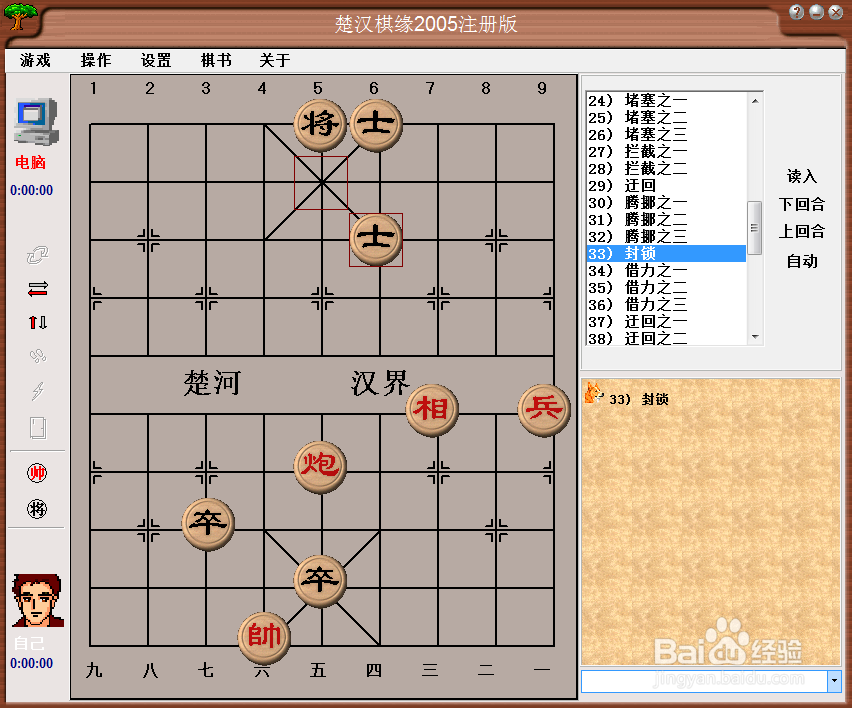Click the 上回合 button
Viewport: 852px width, 708px height.
click(x=801, y=231)
